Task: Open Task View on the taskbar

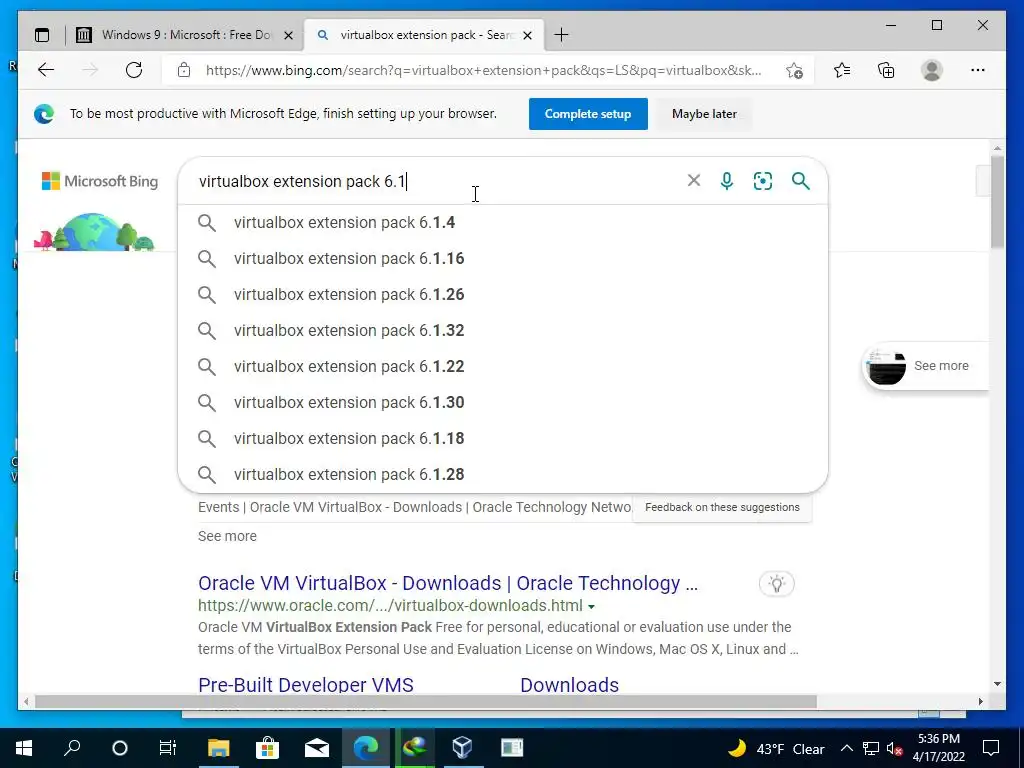Action: click(168, 748)
